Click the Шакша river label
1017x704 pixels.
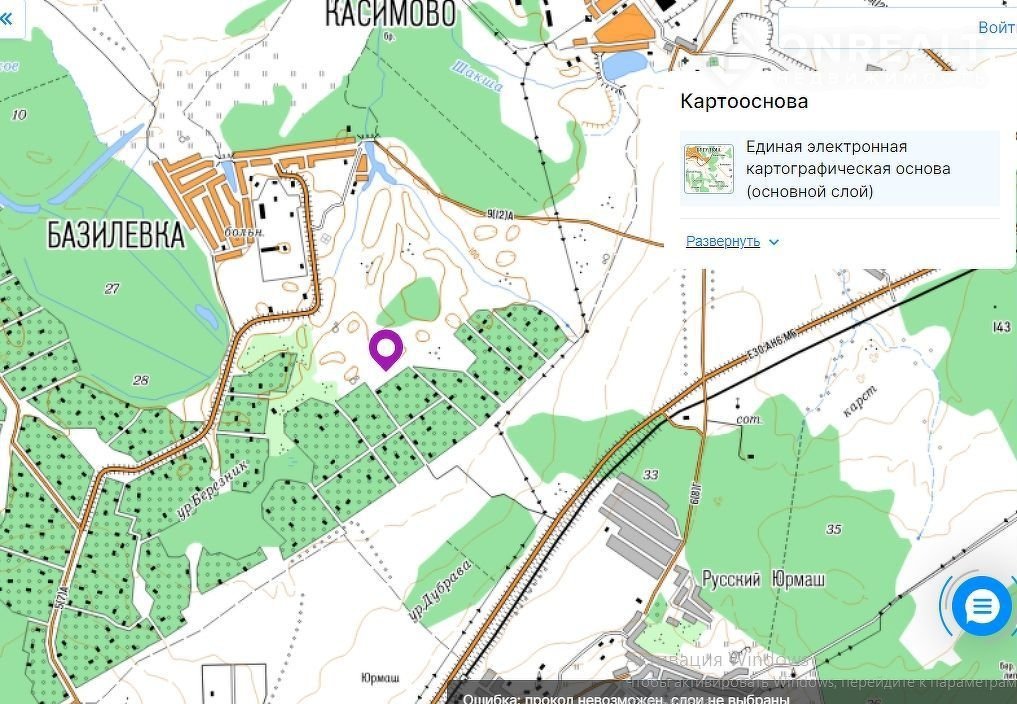[x=476, y=75]
